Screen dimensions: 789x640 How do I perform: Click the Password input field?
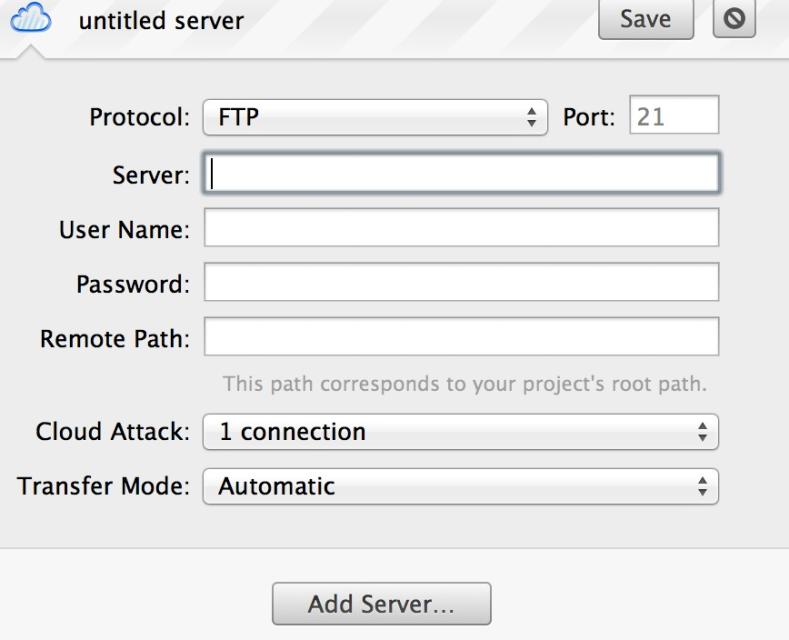pyautogui.click(x=461, y=282)
